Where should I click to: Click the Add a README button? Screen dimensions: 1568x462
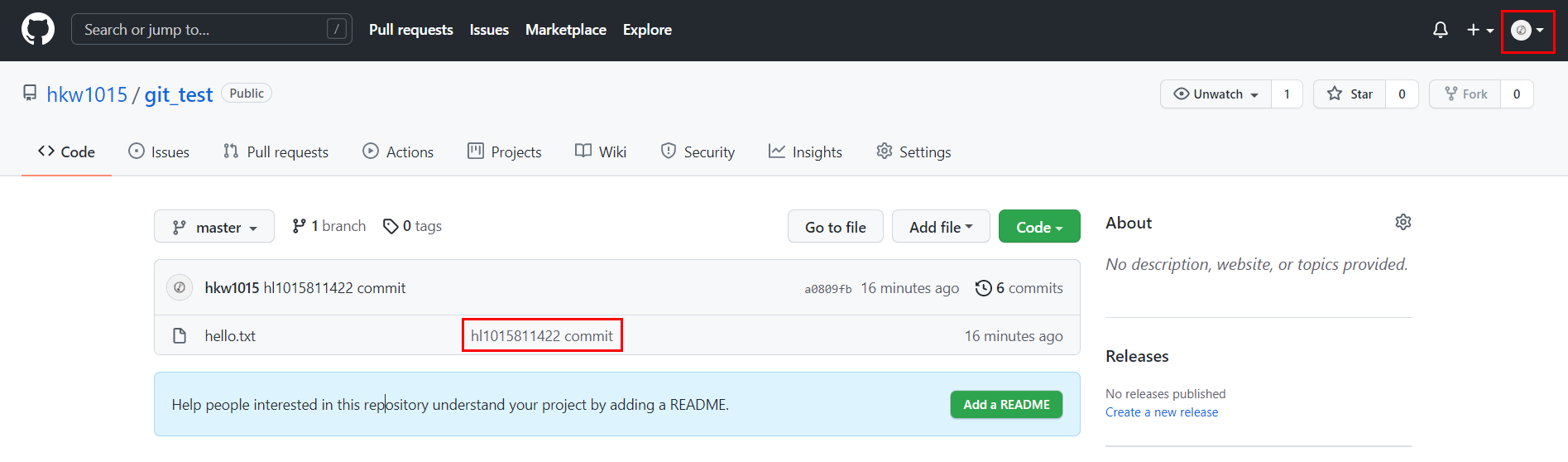tap(1006, 404)
